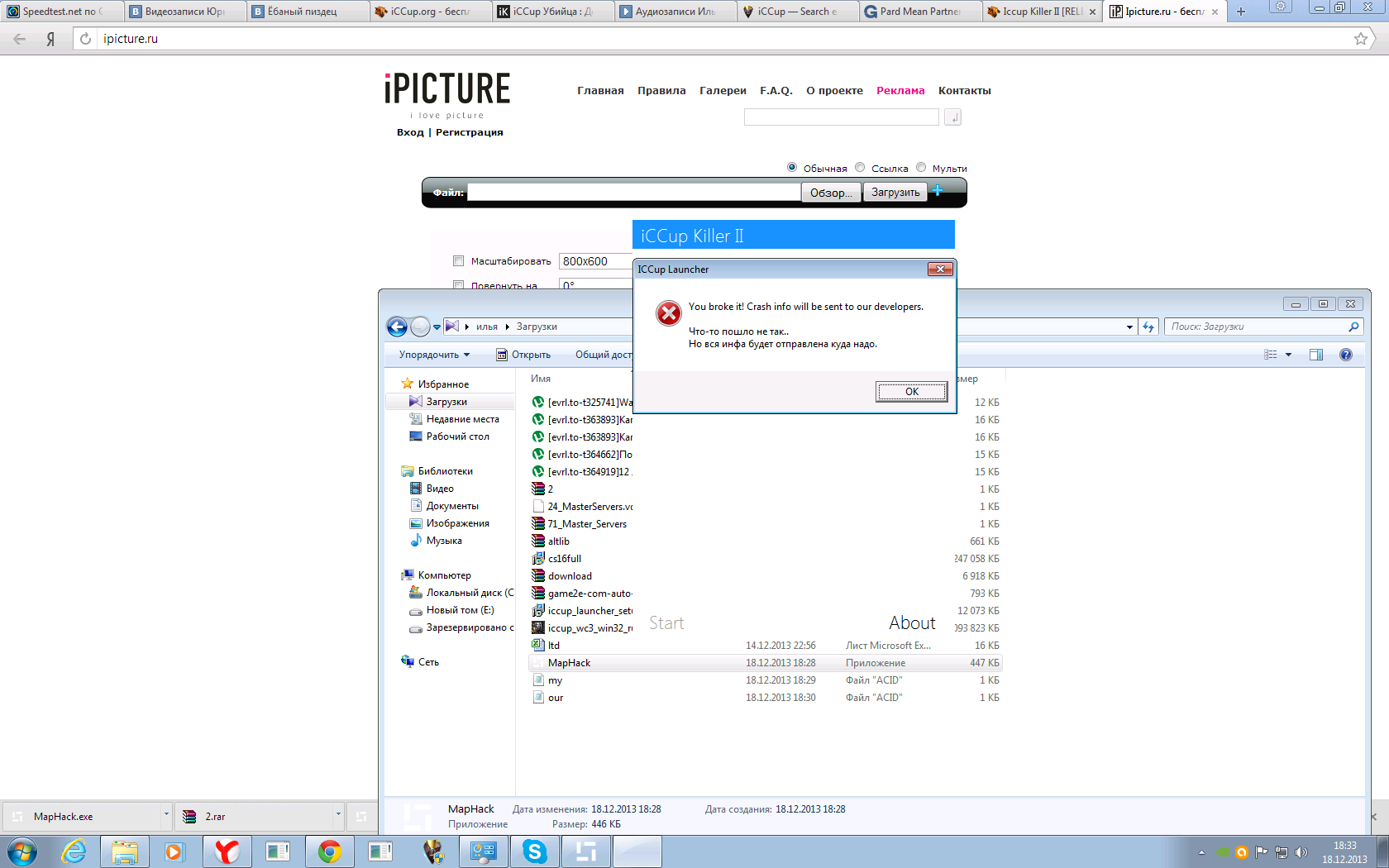
Task: Click About in iCCup Killer II window
Action: pos(912,623)
